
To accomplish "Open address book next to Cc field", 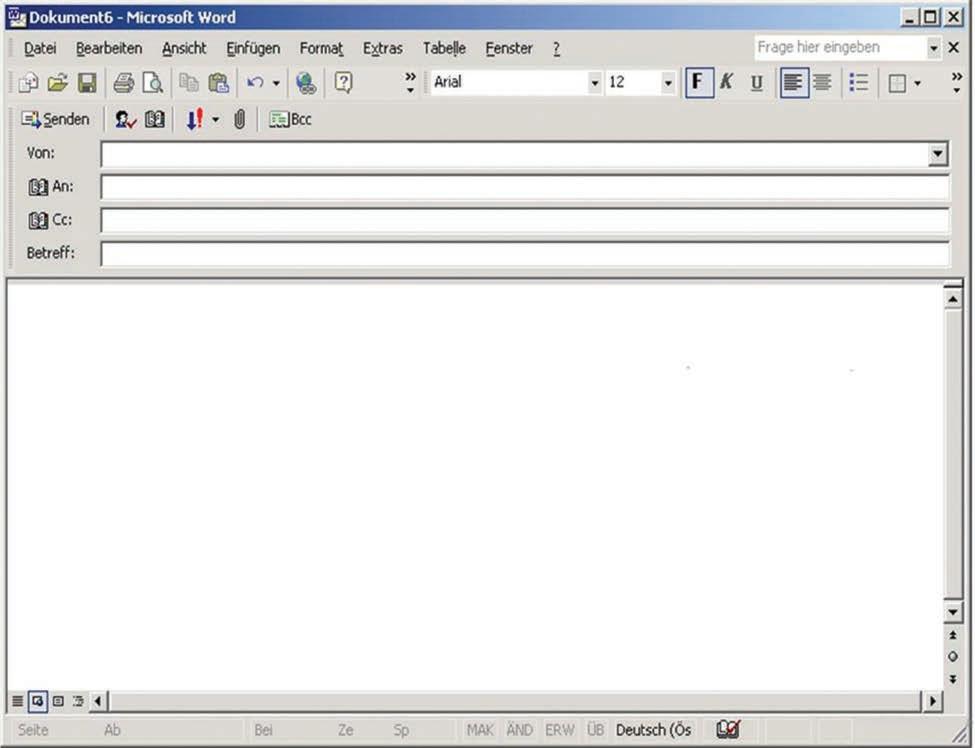I will tap(38, 220).
